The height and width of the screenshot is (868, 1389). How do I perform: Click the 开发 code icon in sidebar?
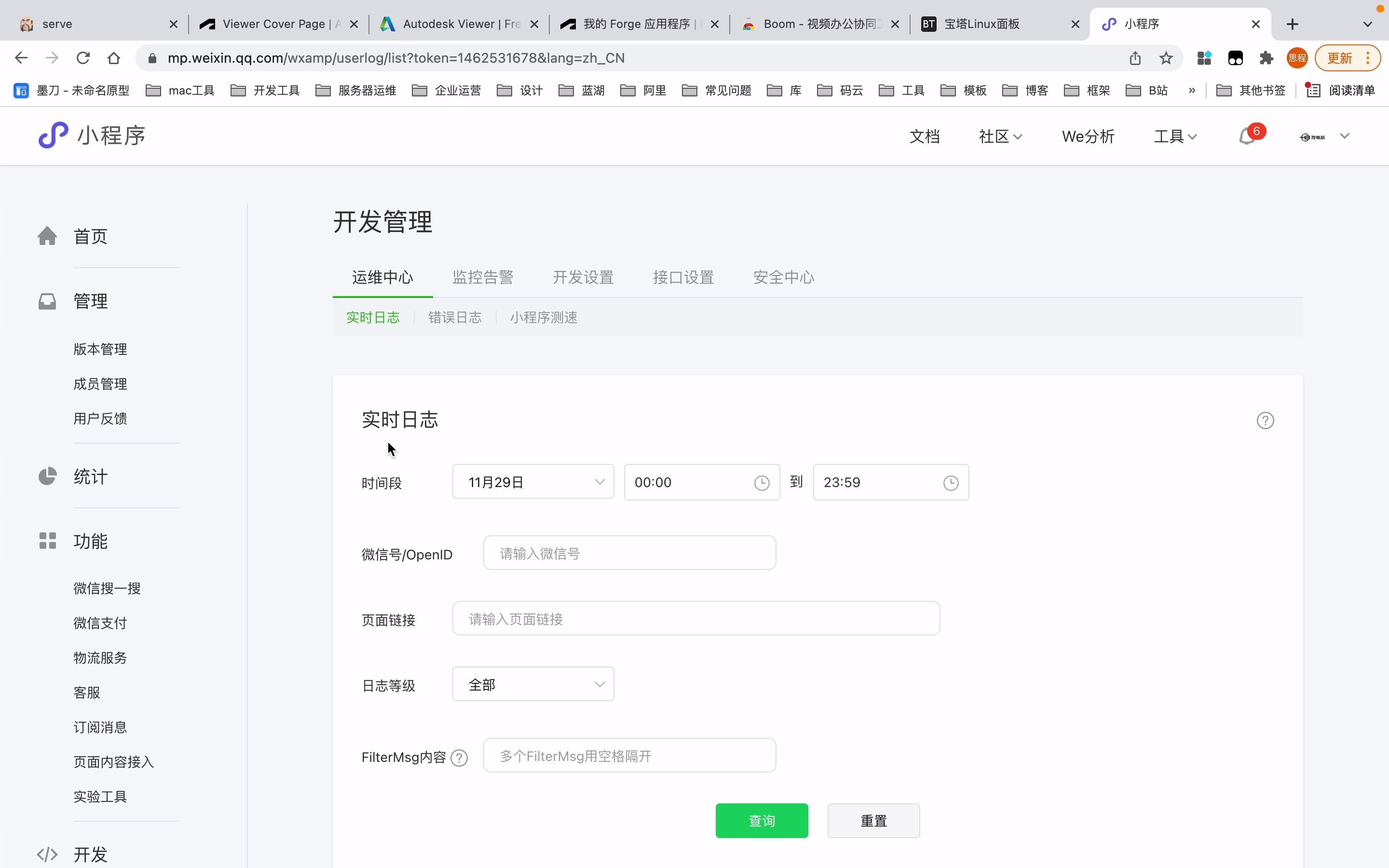[48, 854]
